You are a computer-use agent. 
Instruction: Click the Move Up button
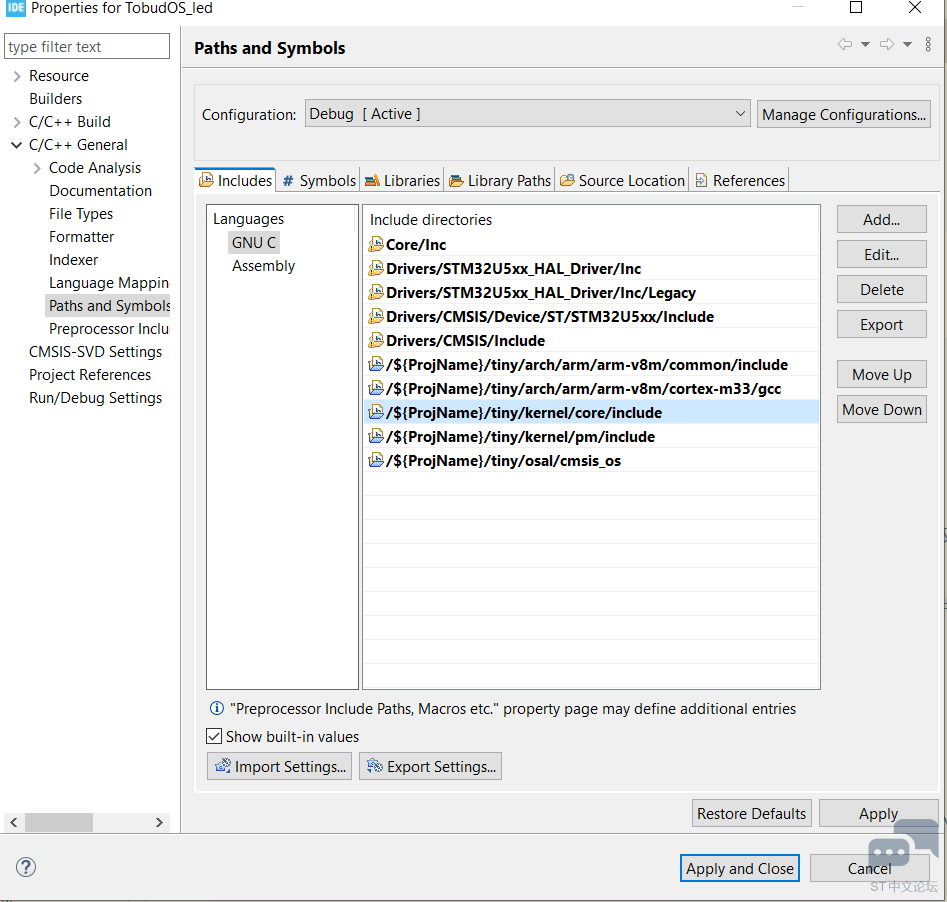point(881,375)
